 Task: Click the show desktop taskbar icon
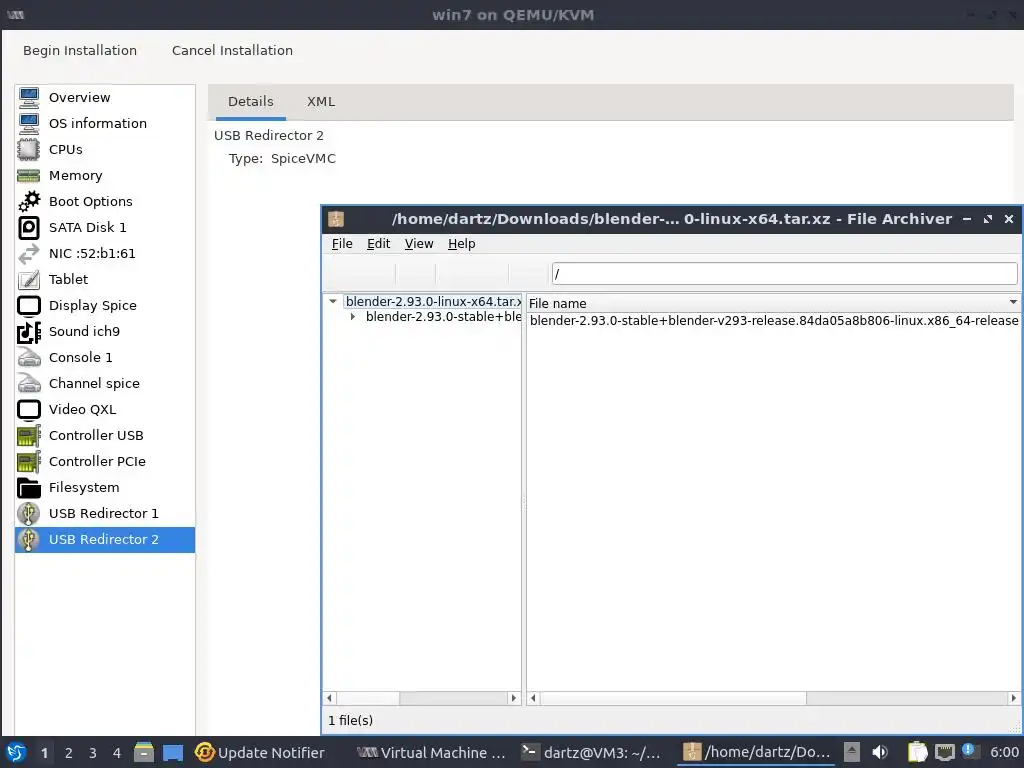click(x=172, y=752)
